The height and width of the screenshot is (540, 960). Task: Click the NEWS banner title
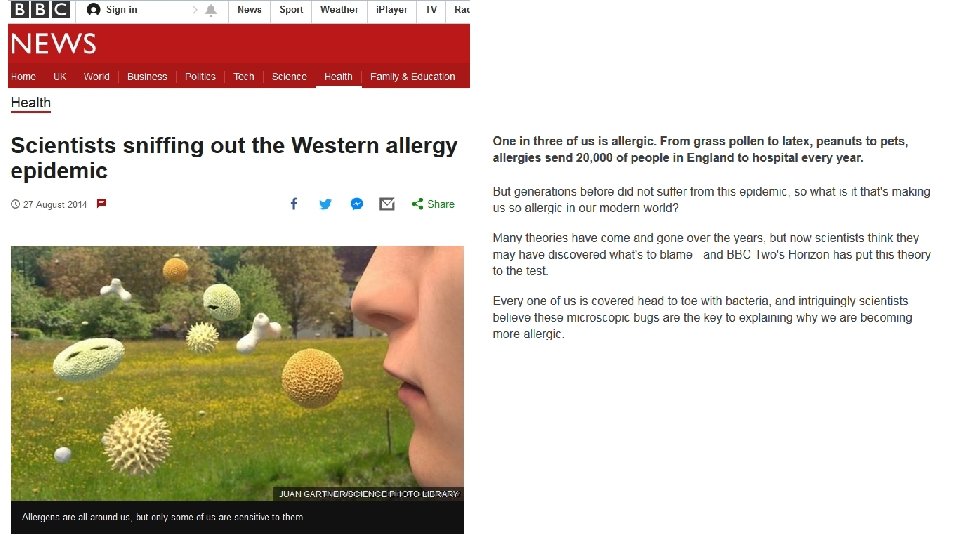click(x=53, y=44)
